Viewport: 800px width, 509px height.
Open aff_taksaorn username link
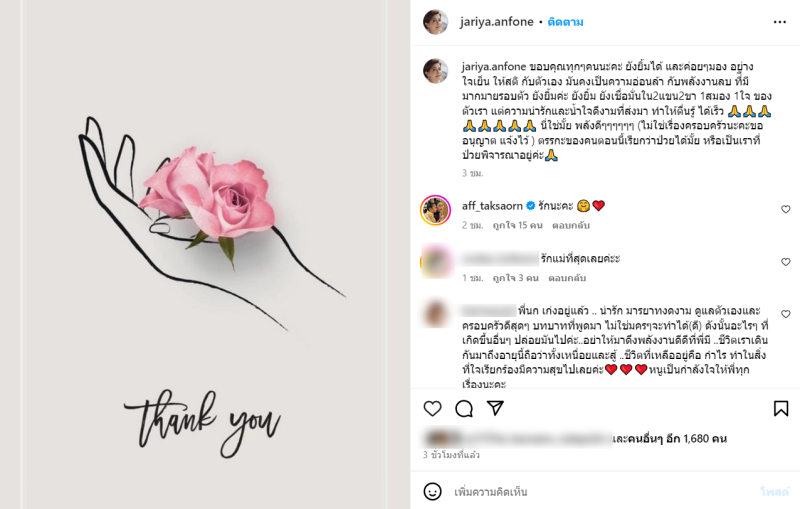point(492,206)
